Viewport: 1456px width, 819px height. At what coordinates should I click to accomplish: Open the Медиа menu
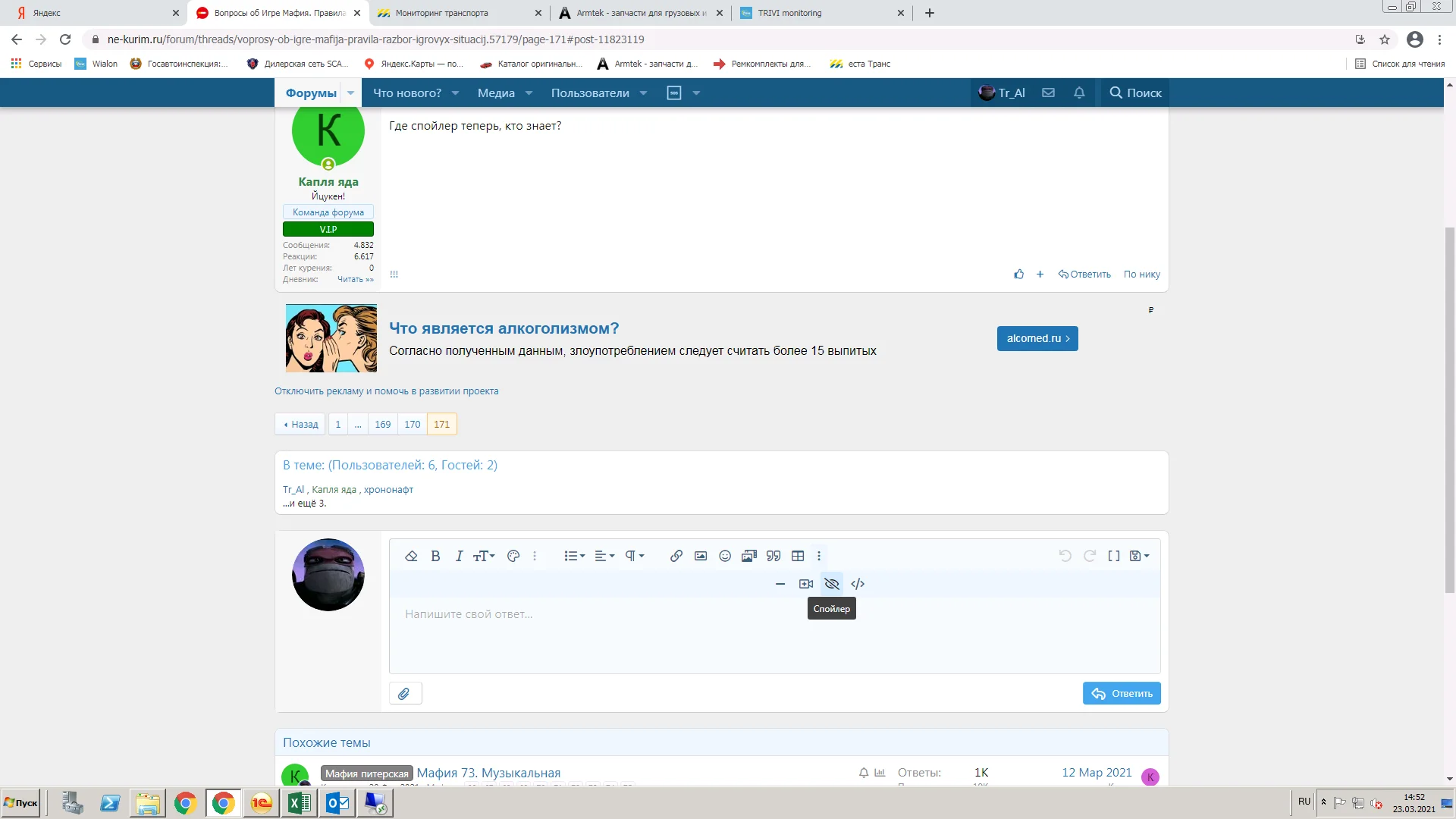click(x=497, y=93)
